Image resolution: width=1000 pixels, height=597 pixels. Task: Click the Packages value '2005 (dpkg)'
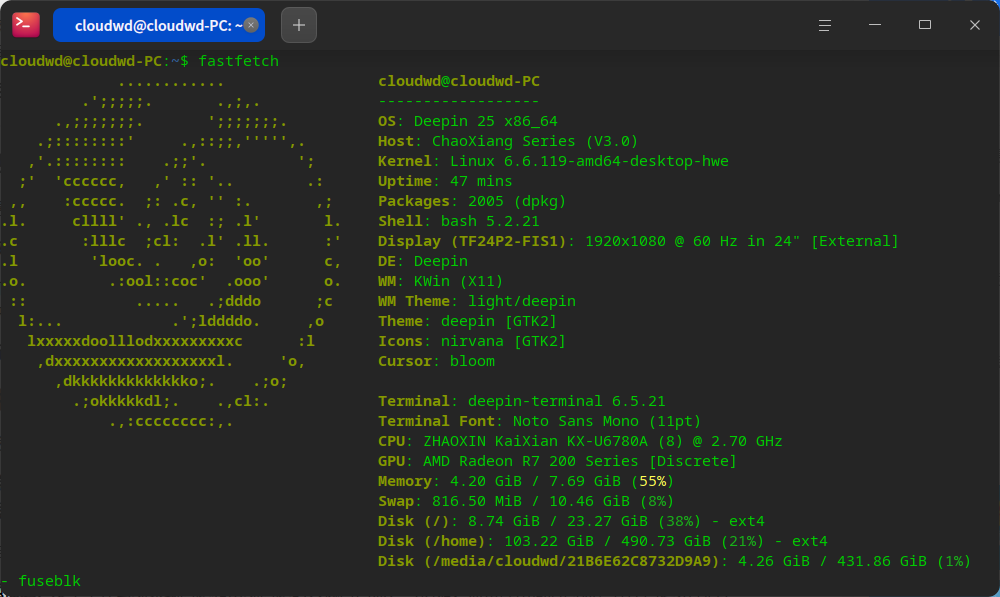[517, 201]
